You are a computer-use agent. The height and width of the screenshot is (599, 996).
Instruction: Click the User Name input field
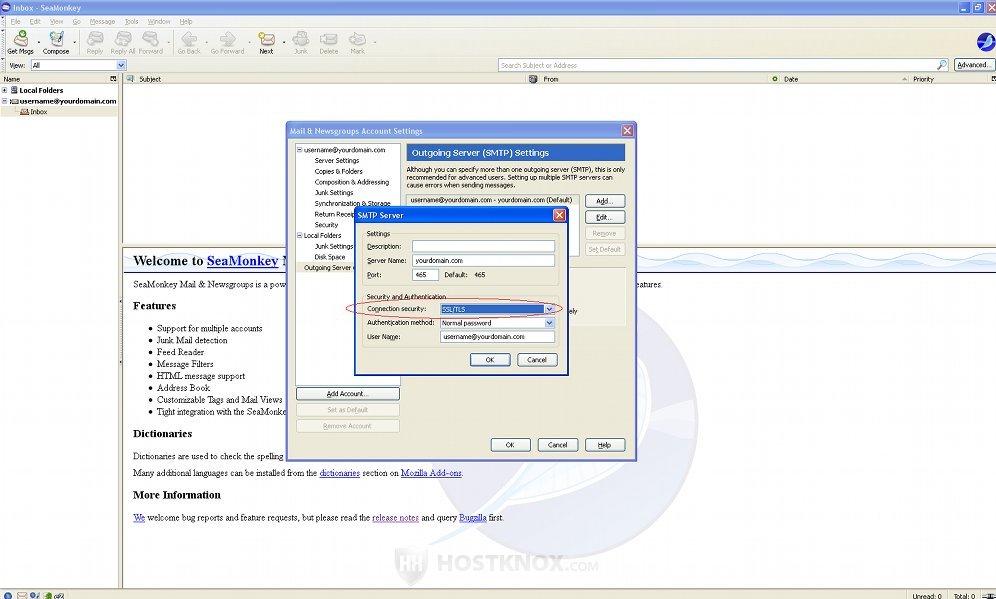pyautogui.click(x=497, y=337)
